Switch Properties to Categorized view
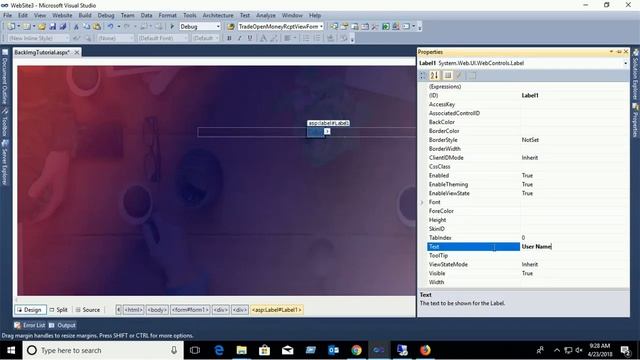This screenshot has width=640, height=360. click(423, 76)
